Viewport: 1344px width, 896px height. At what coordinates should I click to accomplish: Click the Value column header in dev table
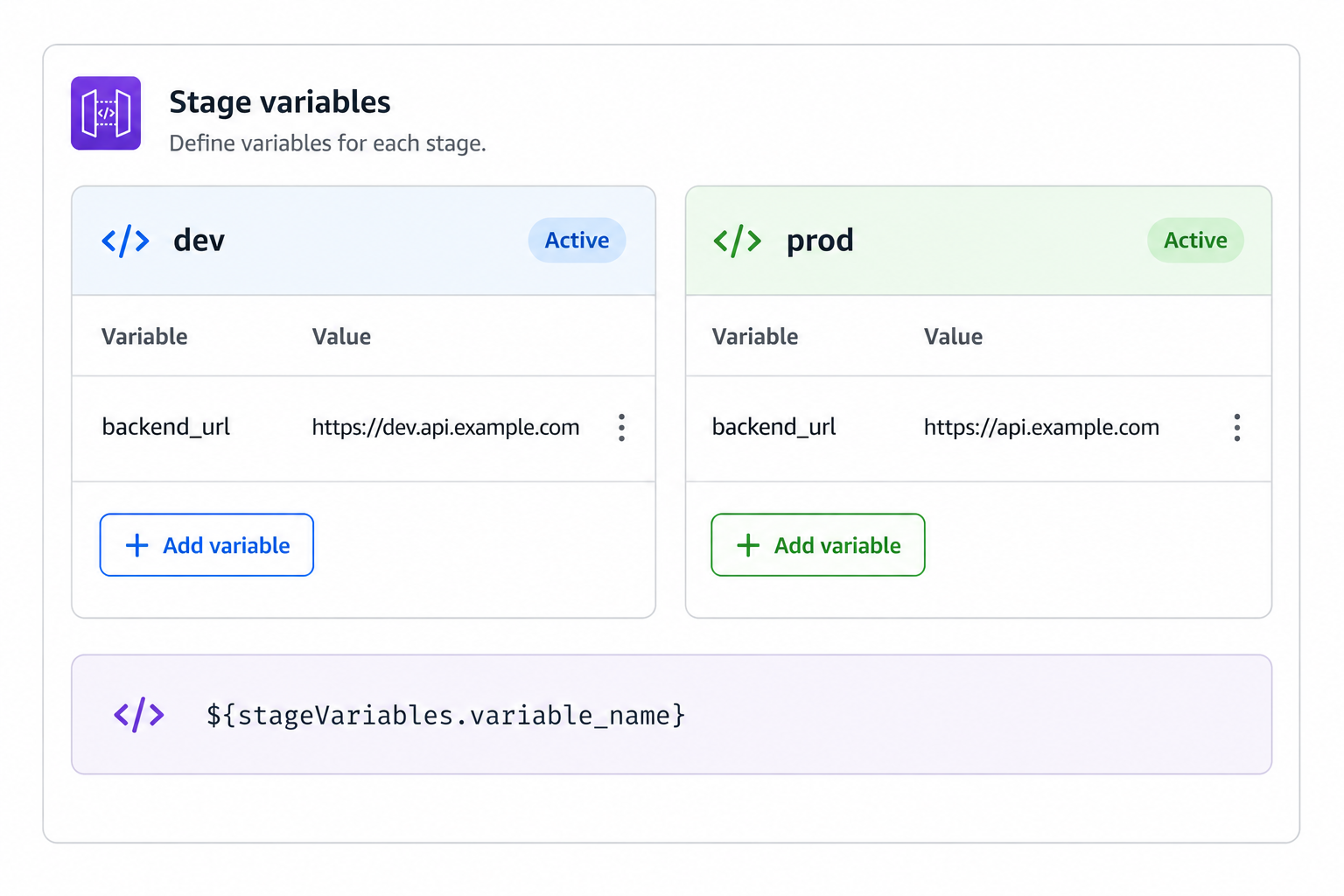click(x=341, y=337)
